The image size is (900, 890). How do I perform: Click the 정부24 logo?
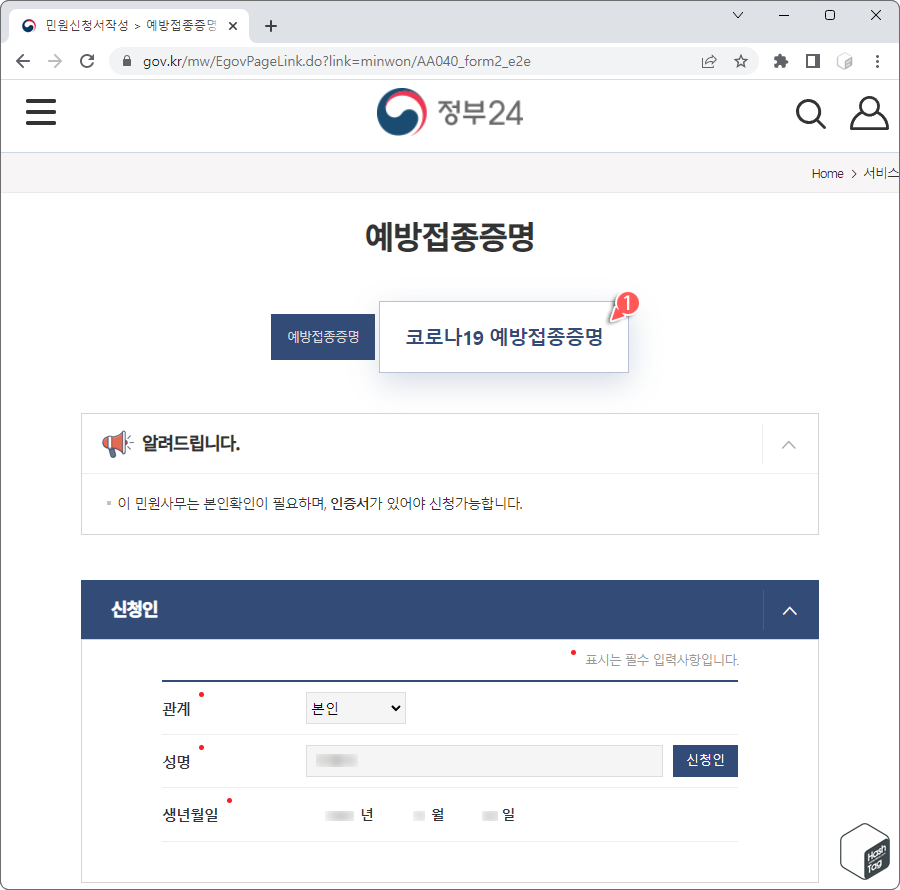pos(450,112)
